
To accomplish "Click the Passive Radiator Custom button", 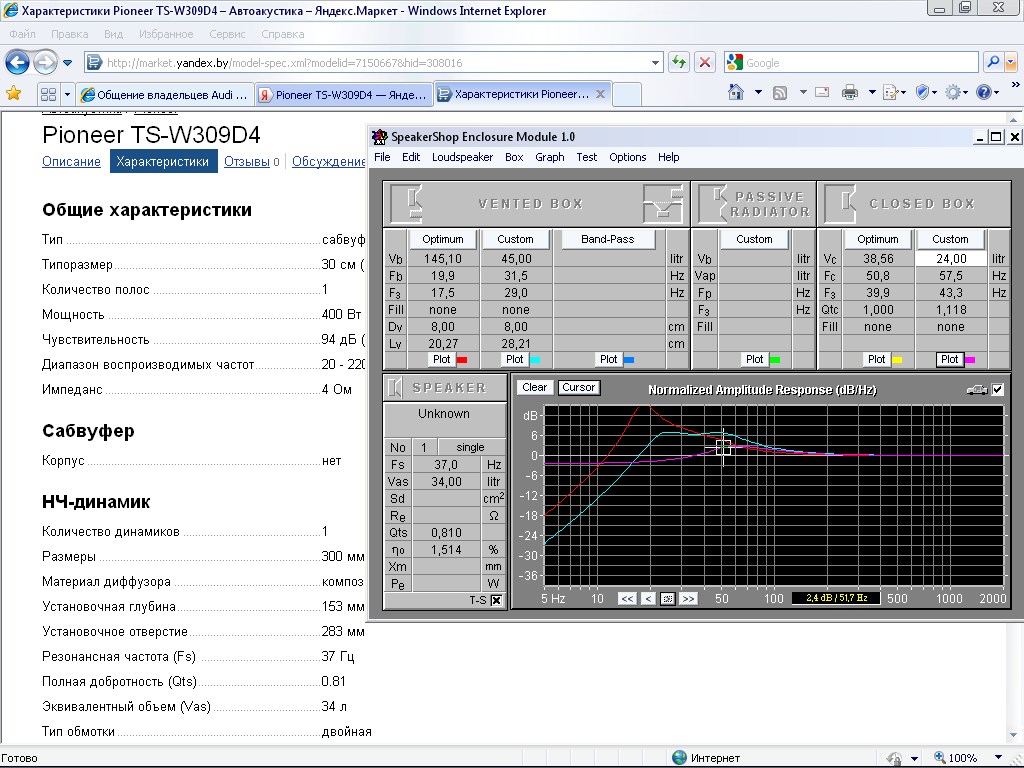I will pyautogui.click(x=754, y=239).
